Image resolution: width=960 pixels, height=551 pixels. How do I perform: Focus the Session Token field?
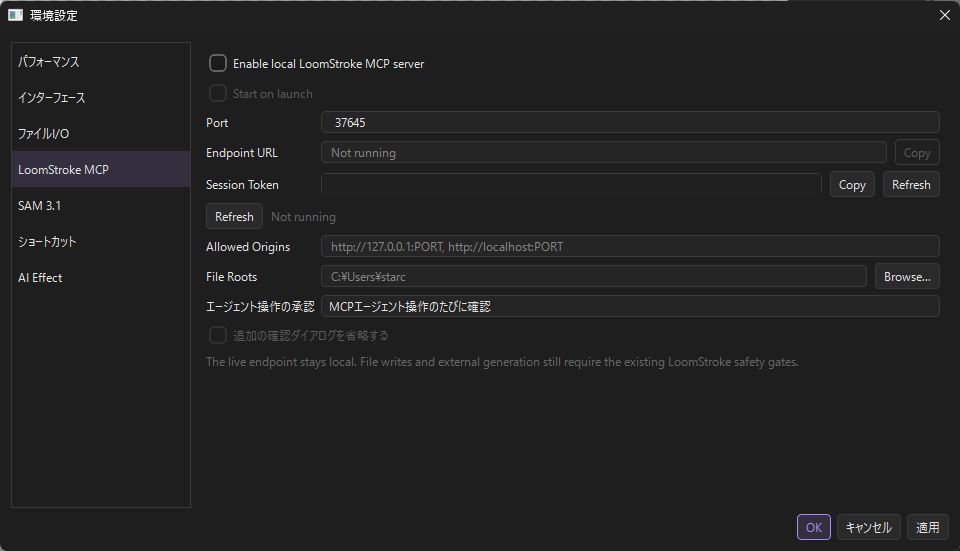coord(571,184)
